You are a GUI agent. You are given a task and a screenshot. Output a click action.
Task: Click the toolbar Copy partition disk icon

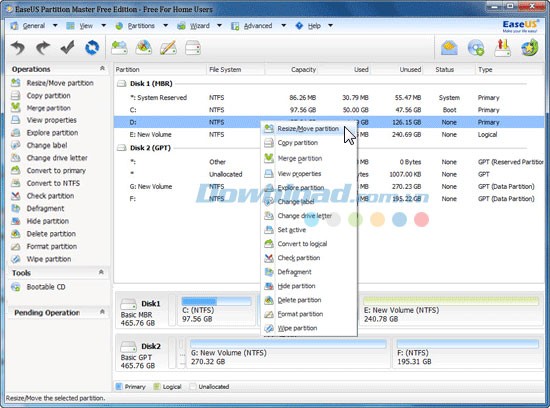click(x=193, y=48)
